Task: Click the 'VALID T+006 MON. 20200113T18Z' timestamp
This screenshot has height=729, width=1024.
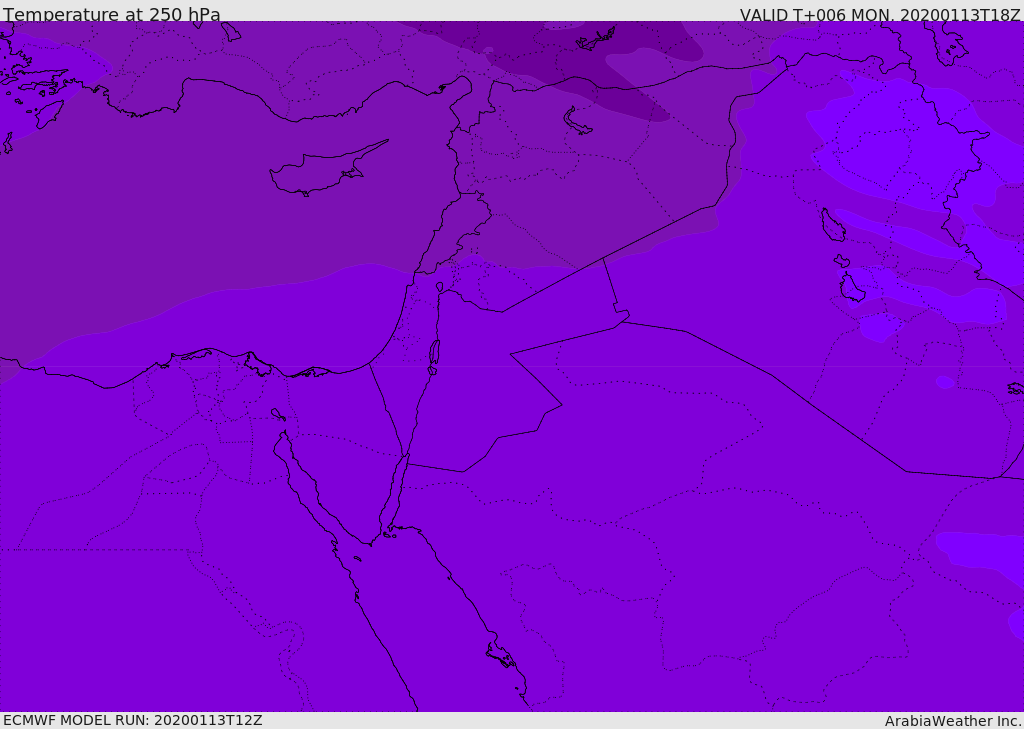Action: click(x=880, y=14)
